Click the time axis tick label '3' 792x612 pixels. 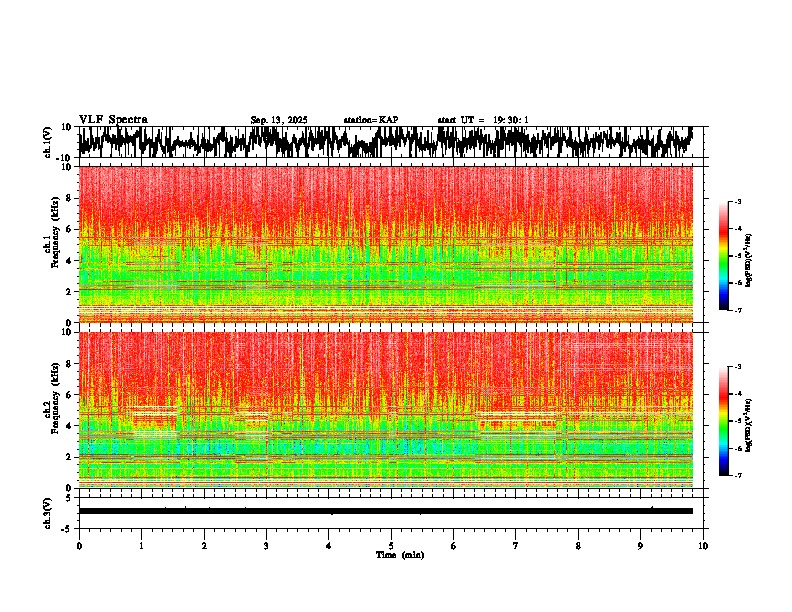click(266, 546)
